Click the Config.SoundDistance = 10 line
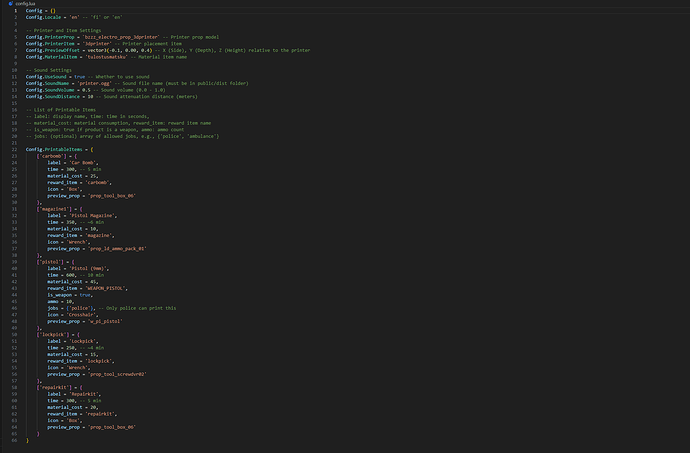This screenshot has height=453, width=690. coord(111,96)
